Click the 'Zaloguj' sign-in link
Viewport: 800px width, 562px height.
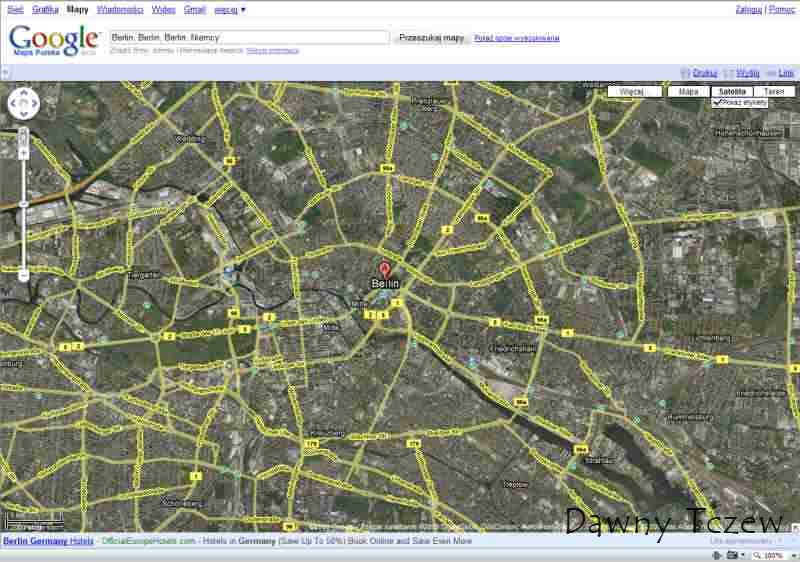(748, 9)
